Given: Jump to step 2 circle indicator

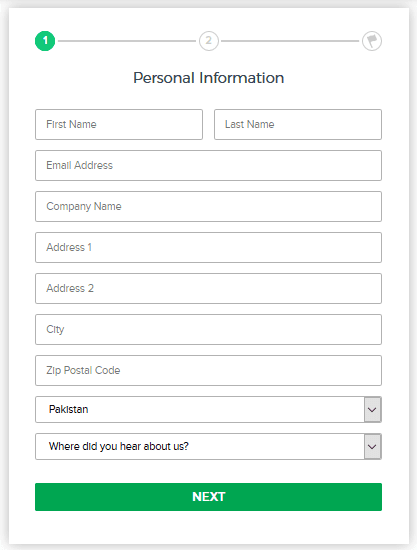Looking at the screenshot, I should (x=209, y=41).
